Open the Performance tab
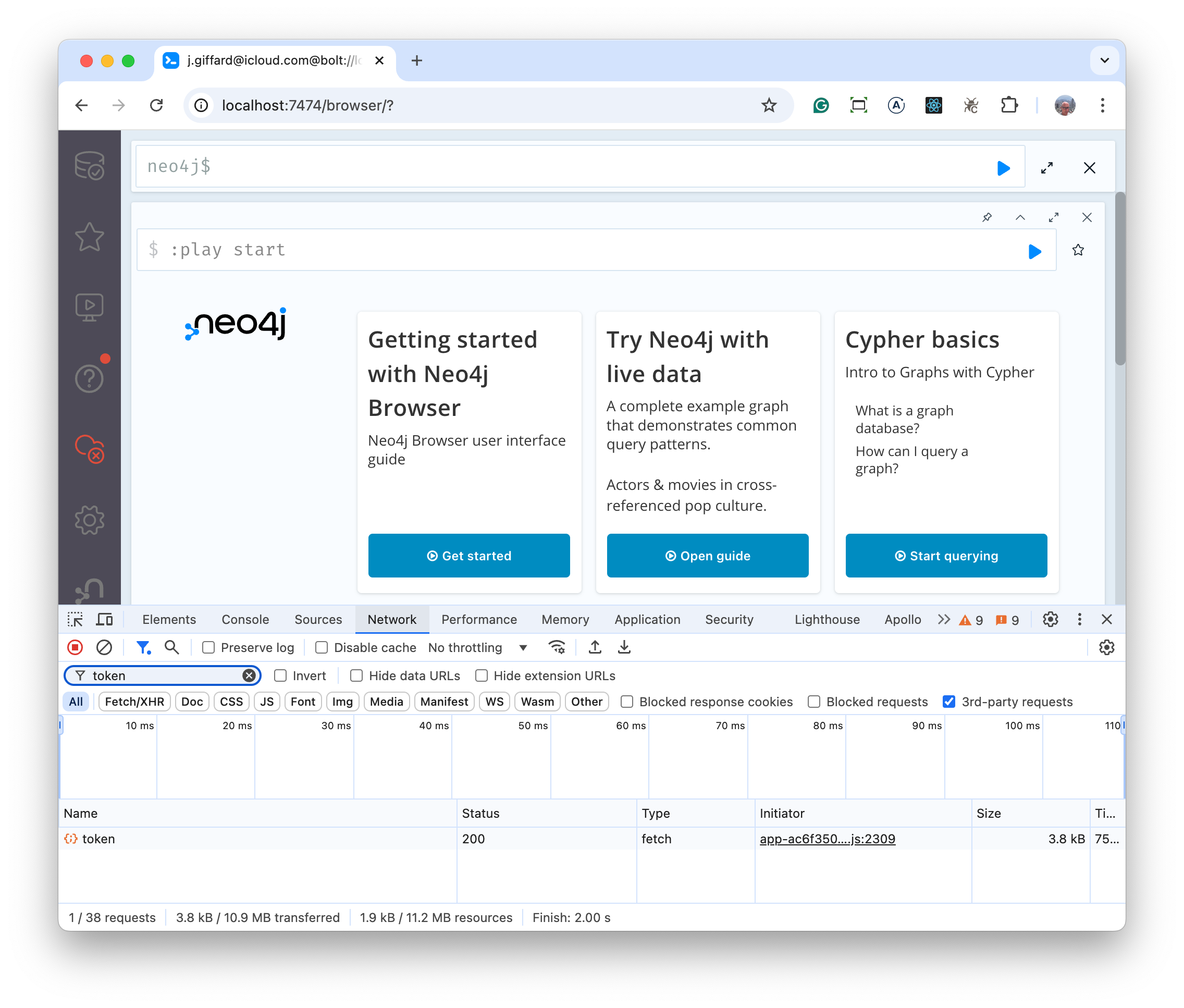 (x=479, y=619)
